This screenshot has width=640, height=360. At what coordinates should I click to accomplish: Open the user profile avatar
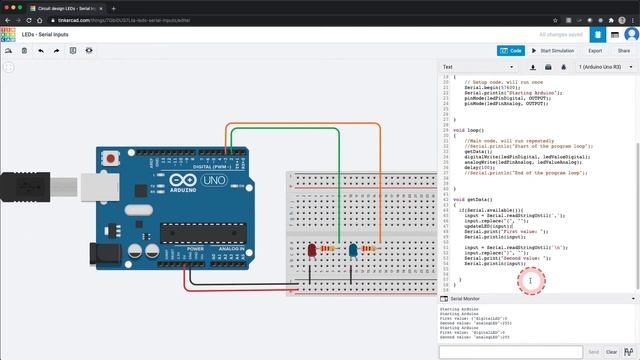(631, 35)
